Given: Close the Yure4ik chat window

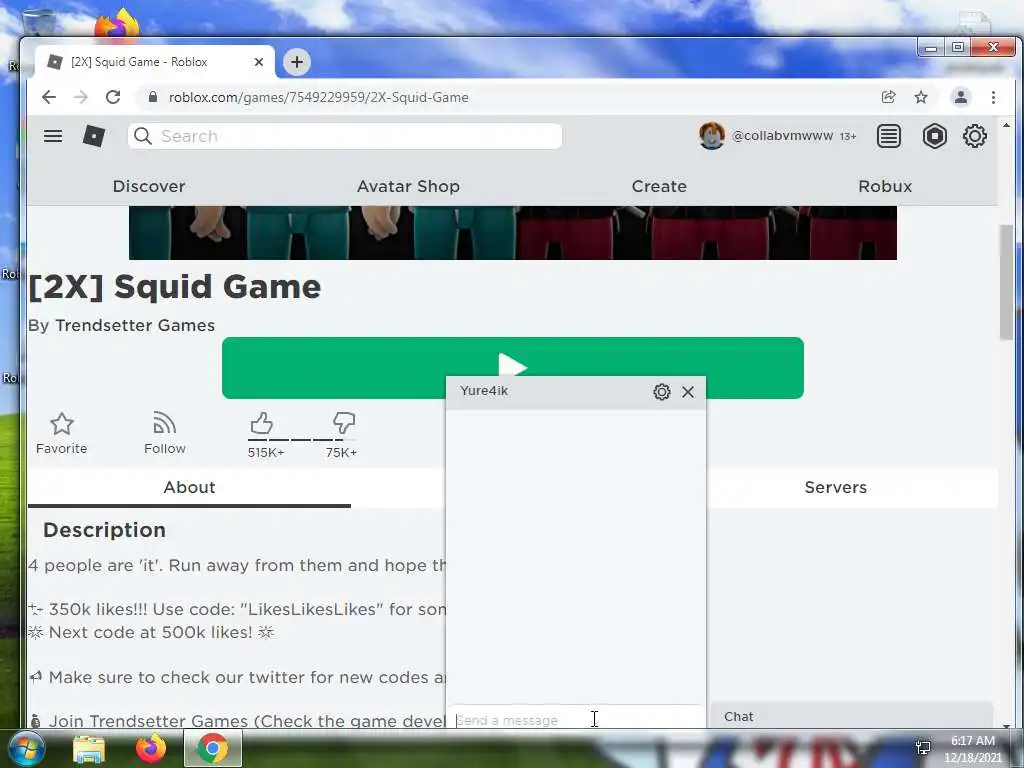Looking at the screenshot, I should click(x=688, y=392).
